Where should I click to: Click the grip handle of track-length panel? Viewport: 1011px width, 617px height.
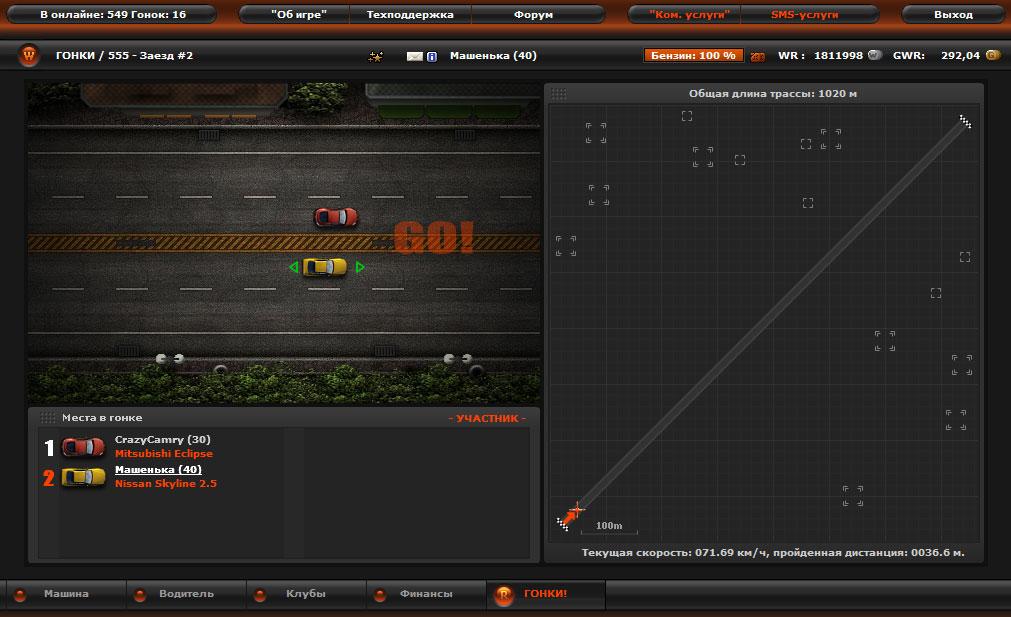pyautogui.click(x=559, y=94)
